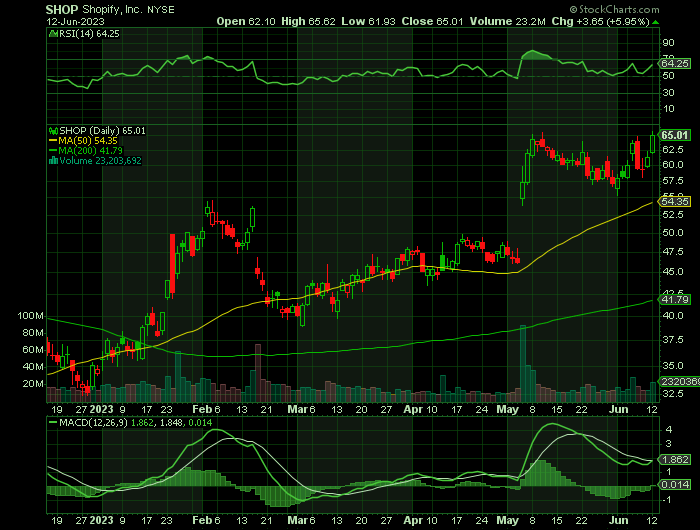Click the Apr label under the price chart
The width and height of the screenshot is (700, 530).
[413, 409]
